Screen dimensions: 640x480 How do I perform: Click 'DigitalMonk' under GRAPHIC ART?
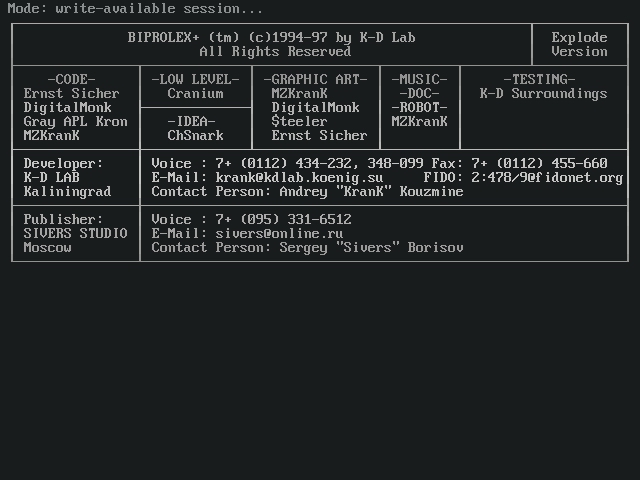click(x=316, y=107)
